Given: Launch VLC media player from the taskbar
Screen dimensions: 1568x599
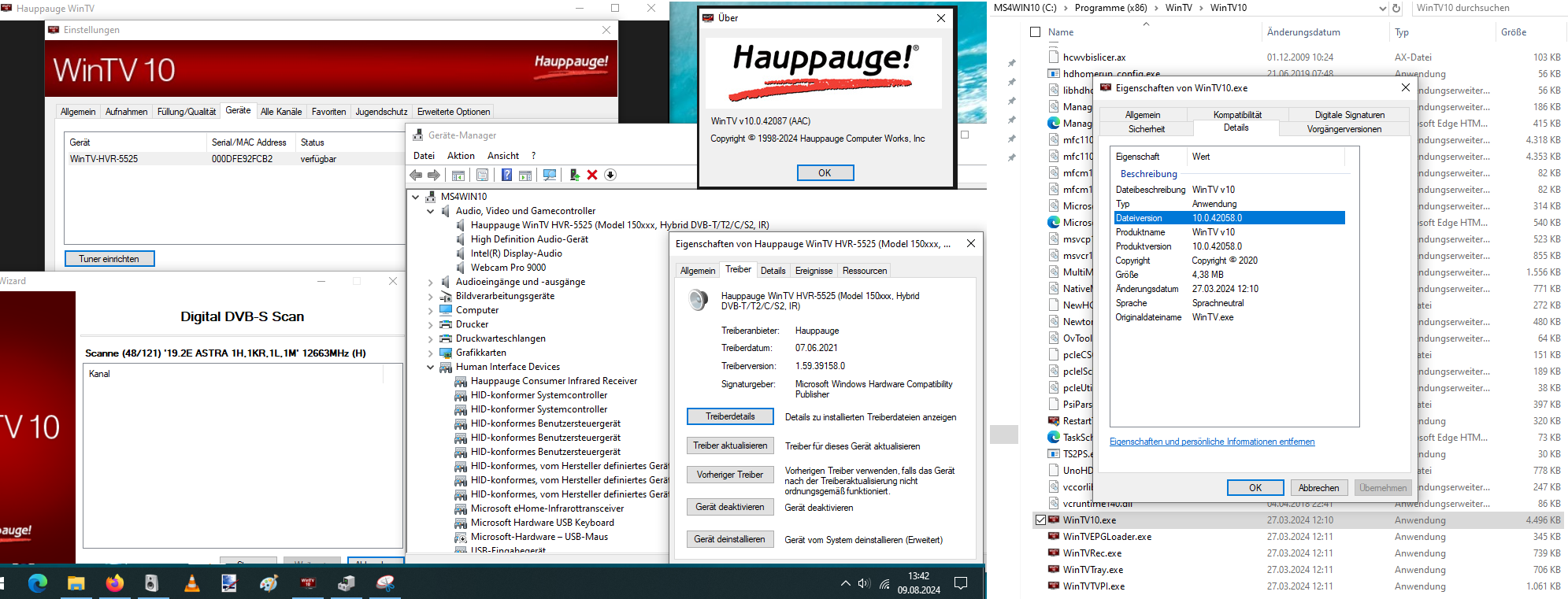Looking at the screenshot, I should (x=191, y=583).
